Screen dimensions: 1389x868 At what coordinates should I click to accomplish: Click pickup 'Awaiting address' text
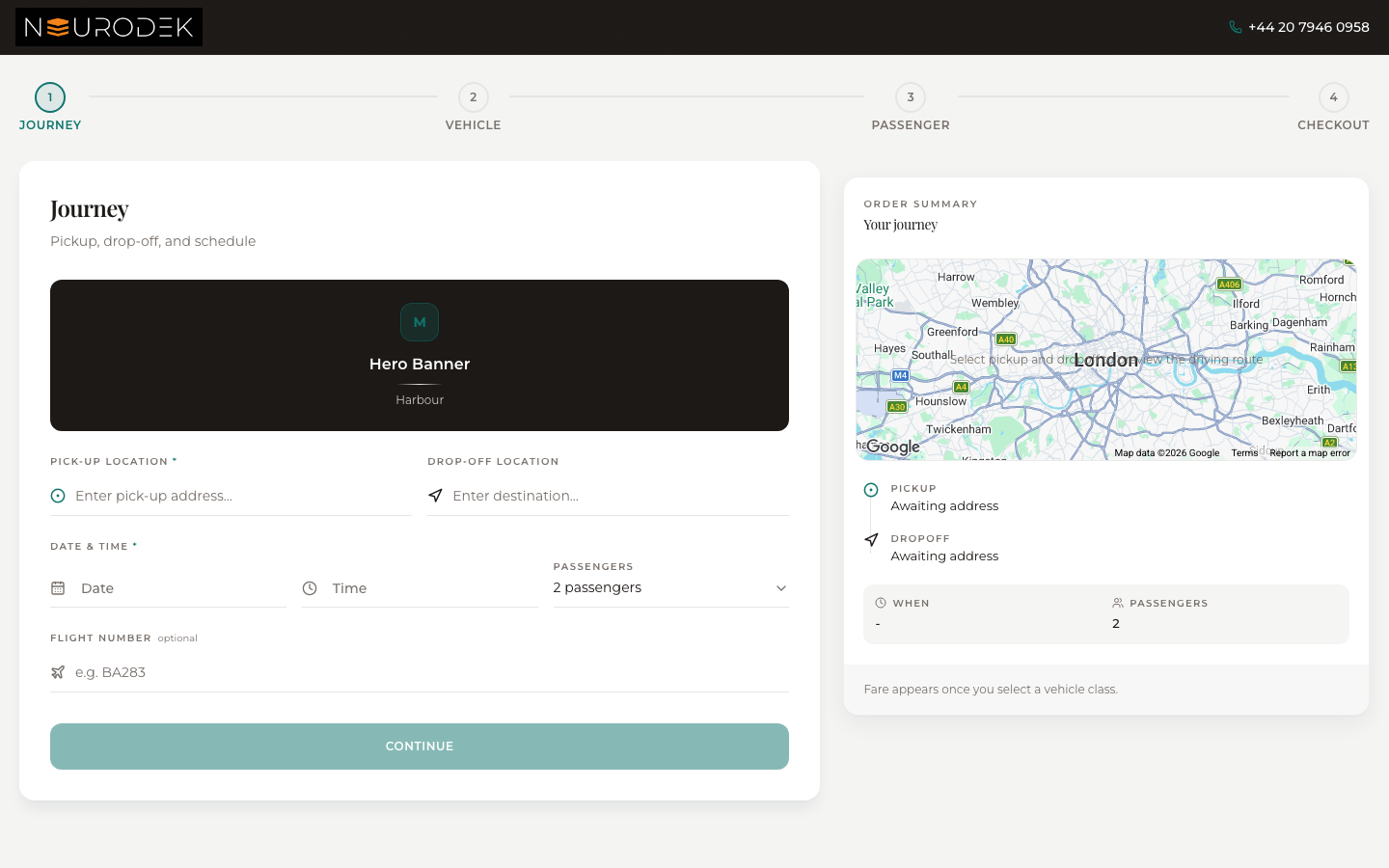944,505
